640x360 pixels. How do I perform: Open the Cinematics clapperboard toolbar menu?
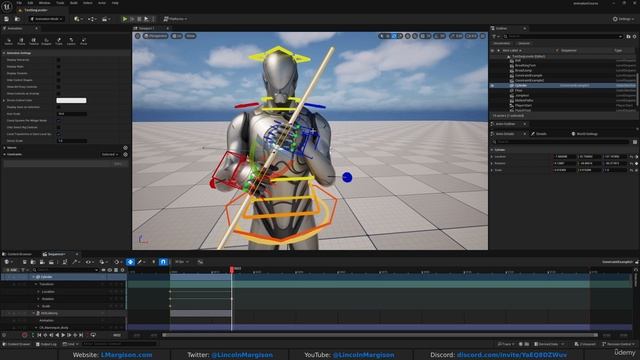[106, 19]
